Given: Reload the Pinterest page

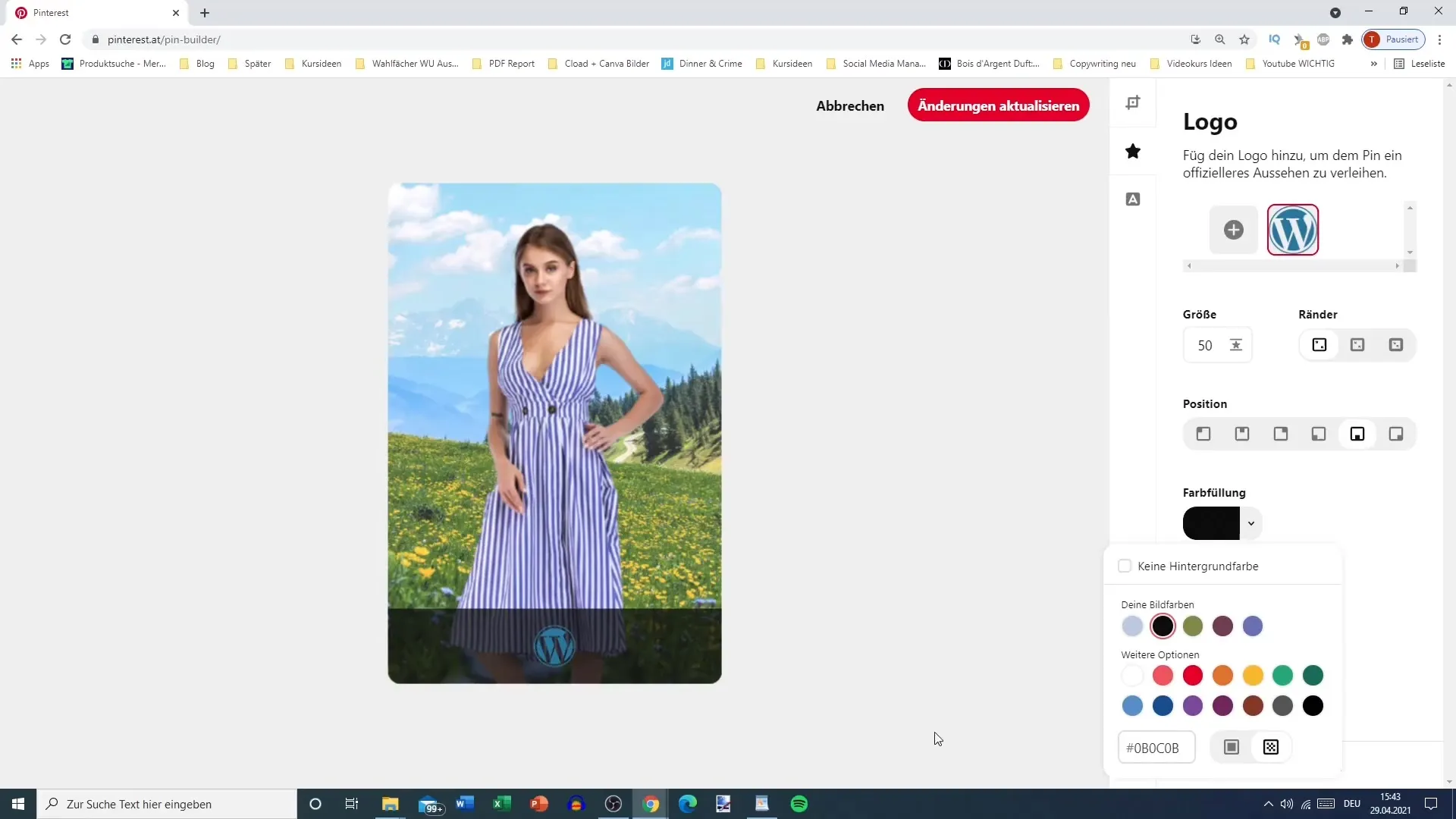Looking at the screenshot, I should click(65, 39).
